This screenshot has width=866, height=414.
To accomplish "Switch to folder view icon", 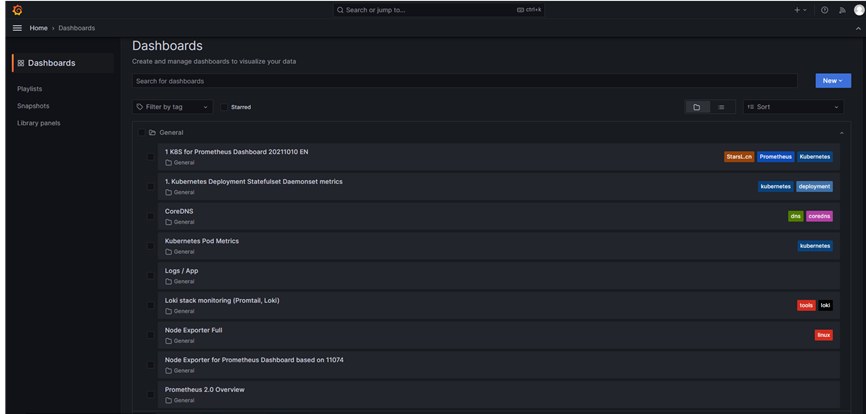I will coord(696,107).
